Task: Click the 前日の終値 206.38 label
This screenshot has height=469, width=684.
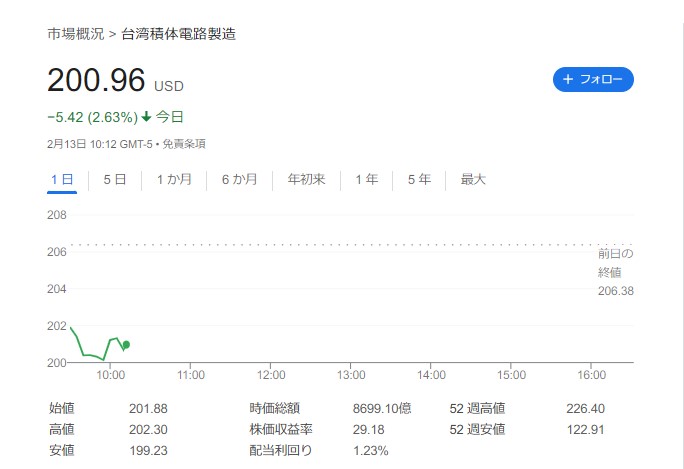Action: (x=616, y=272)
